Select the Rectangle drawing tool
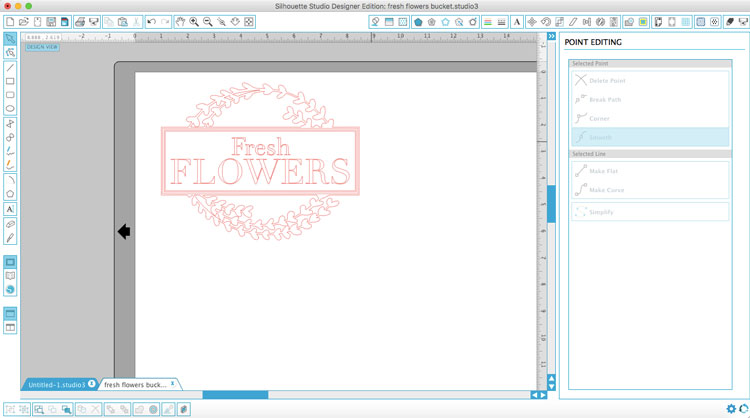Screen dimensions: 750x418 click(x=10, y=81)
